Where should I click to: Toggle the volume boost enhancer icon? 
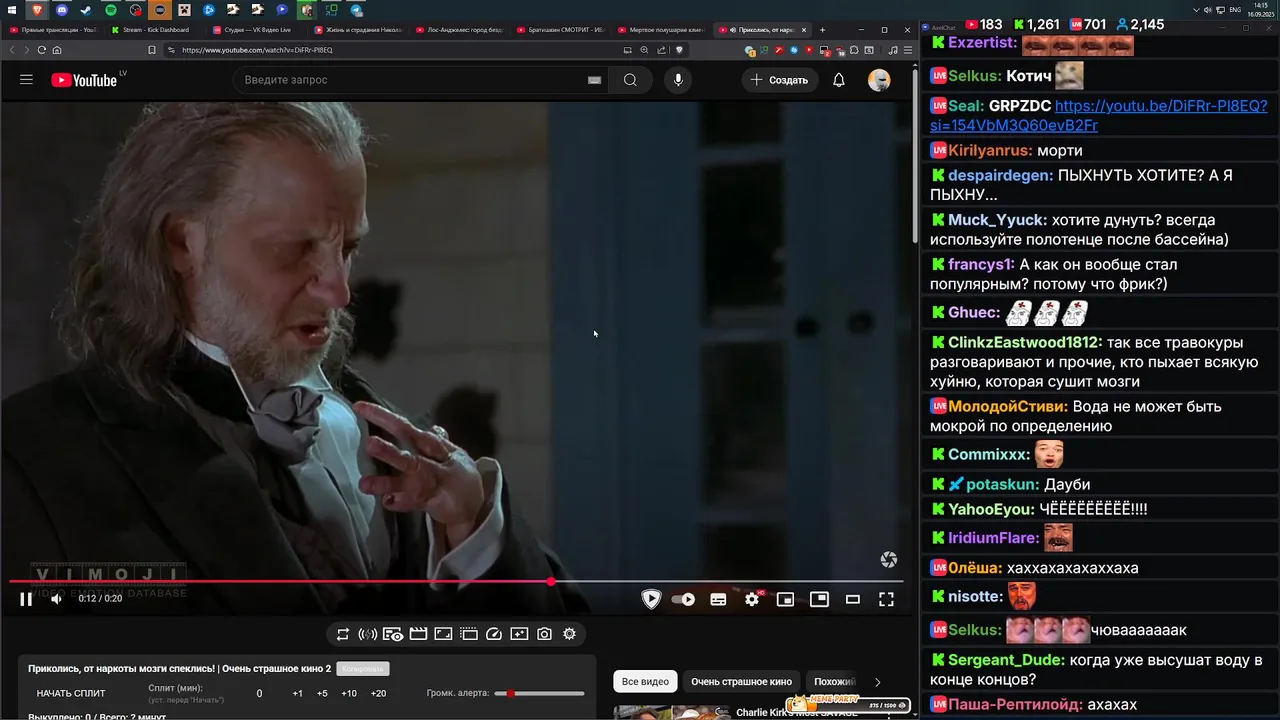pos(368,634)
